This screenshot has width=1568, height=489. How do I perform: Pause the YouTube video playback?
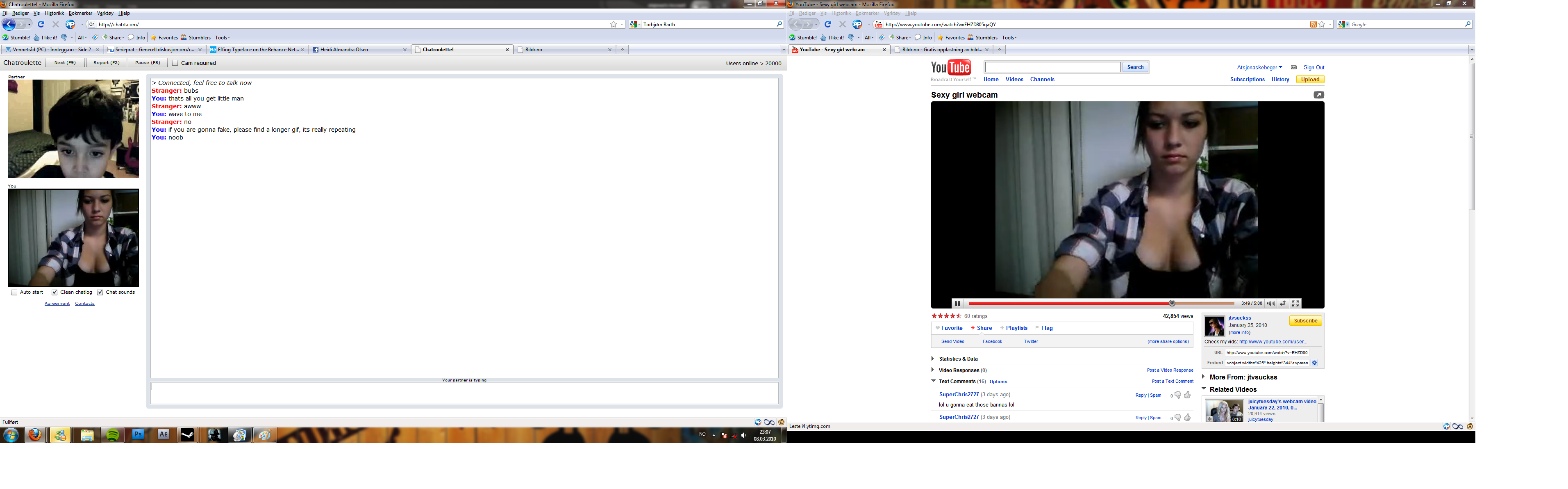pyautogui.click(x=957, y=303)
